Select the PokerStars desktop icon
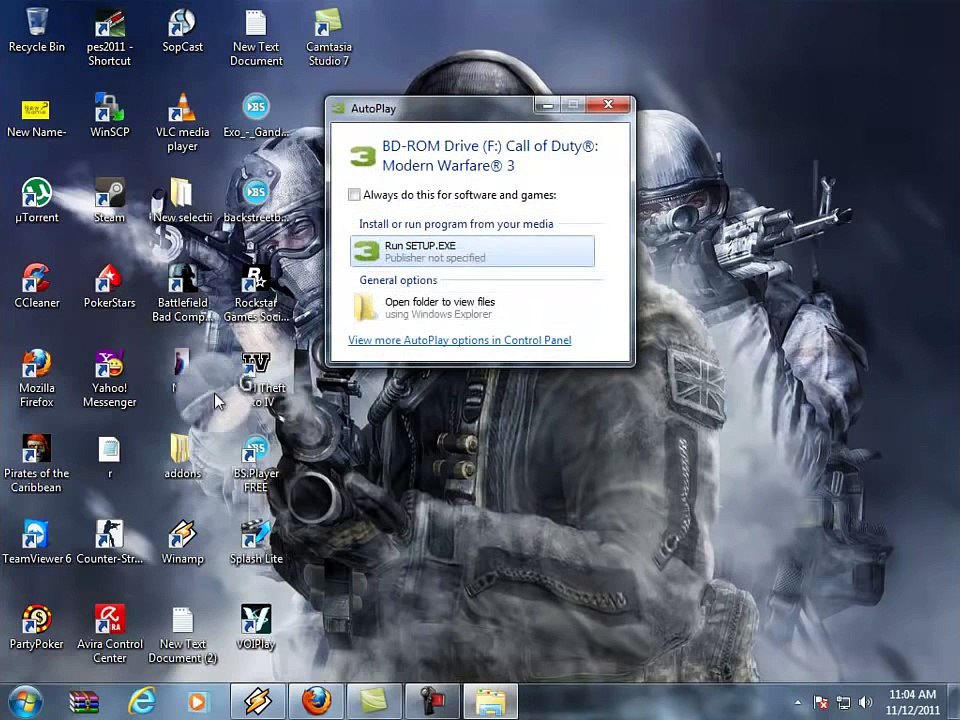 coord(110,285)
